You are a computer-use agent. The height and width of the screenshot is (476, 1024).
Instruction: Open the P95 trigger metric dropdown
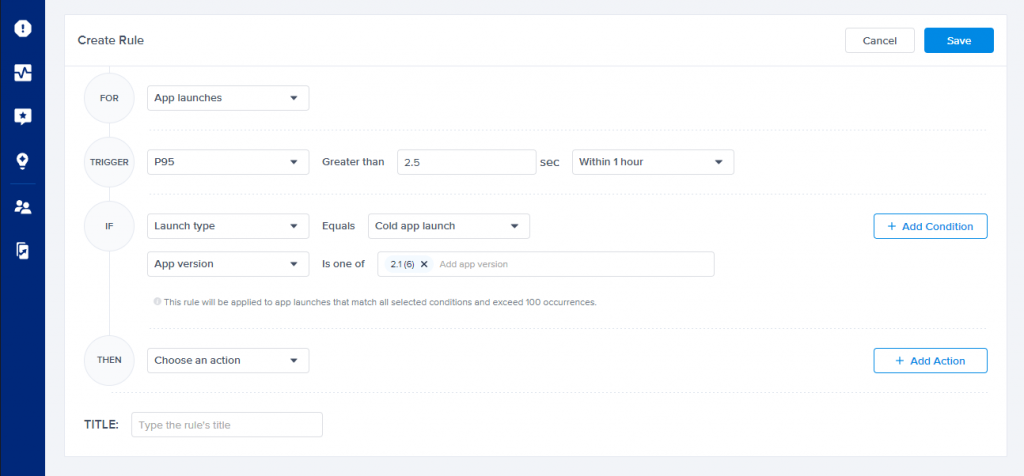click(228, 162)
